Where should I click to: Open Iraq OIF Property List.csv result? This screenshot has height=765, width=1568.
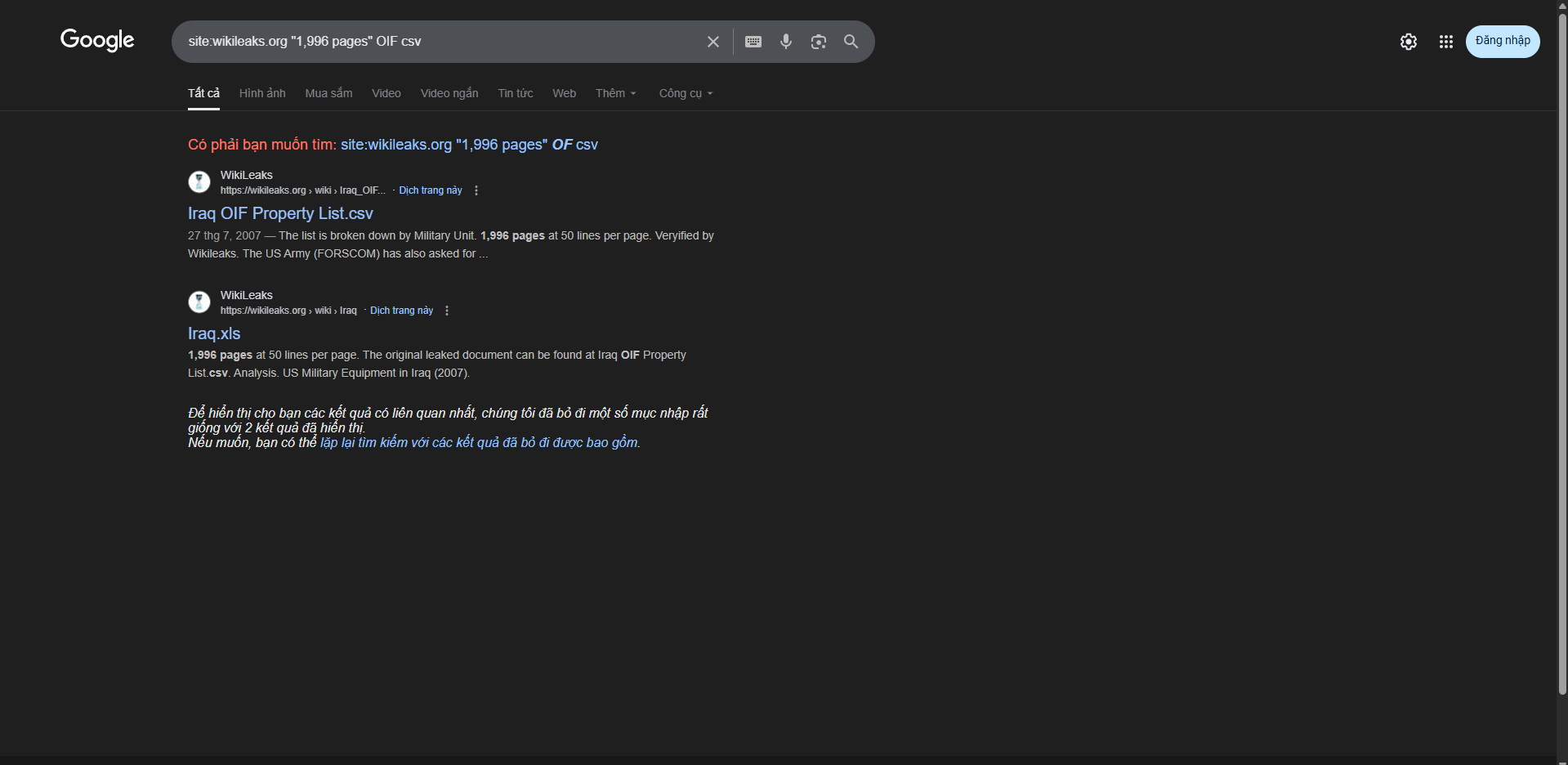pos(280,213)
